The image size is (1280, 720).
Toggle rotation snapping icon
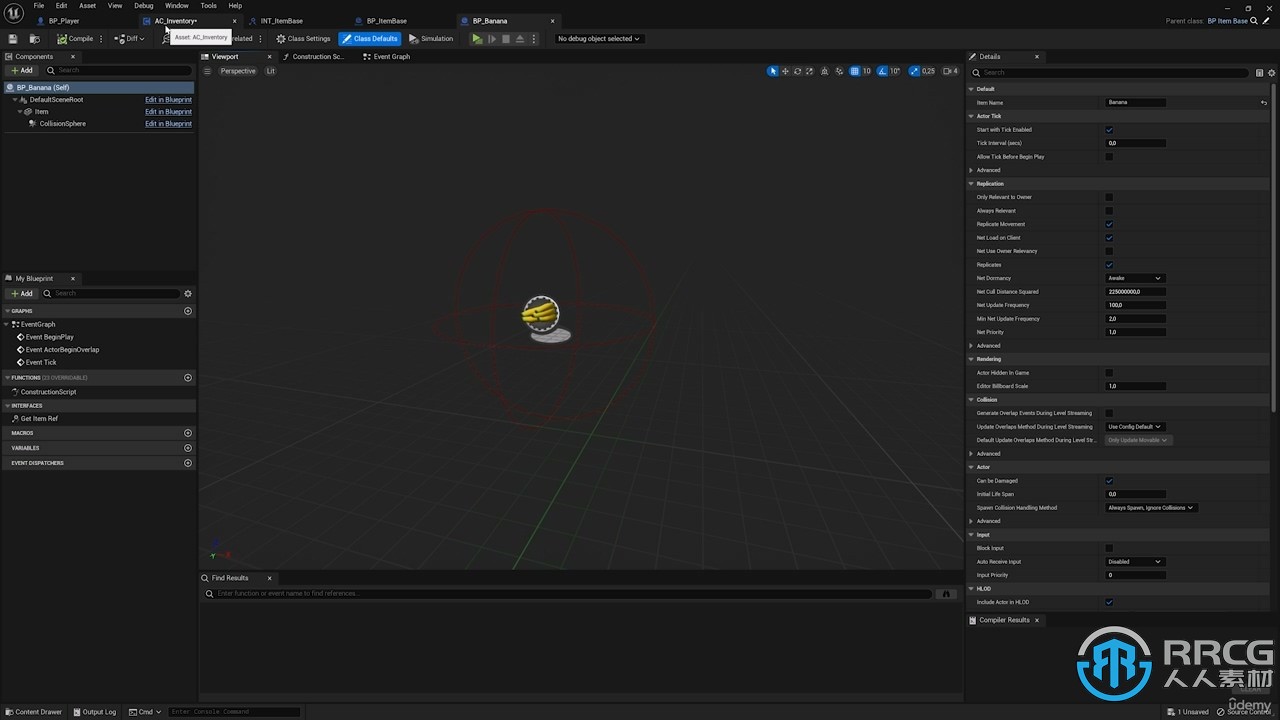click(883, 71)
